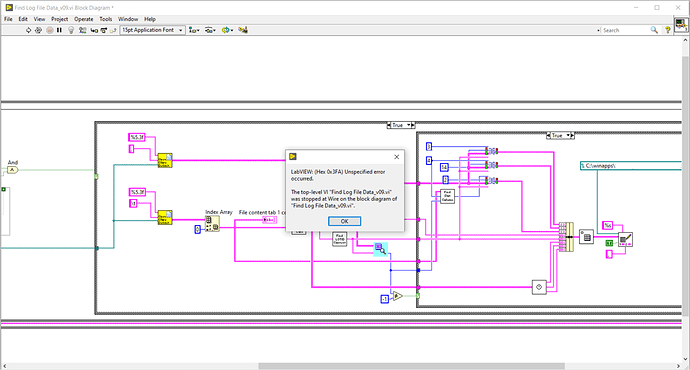
Task: Click OK in the LabVIEW error dialog
Action: [x=345, y=221]
